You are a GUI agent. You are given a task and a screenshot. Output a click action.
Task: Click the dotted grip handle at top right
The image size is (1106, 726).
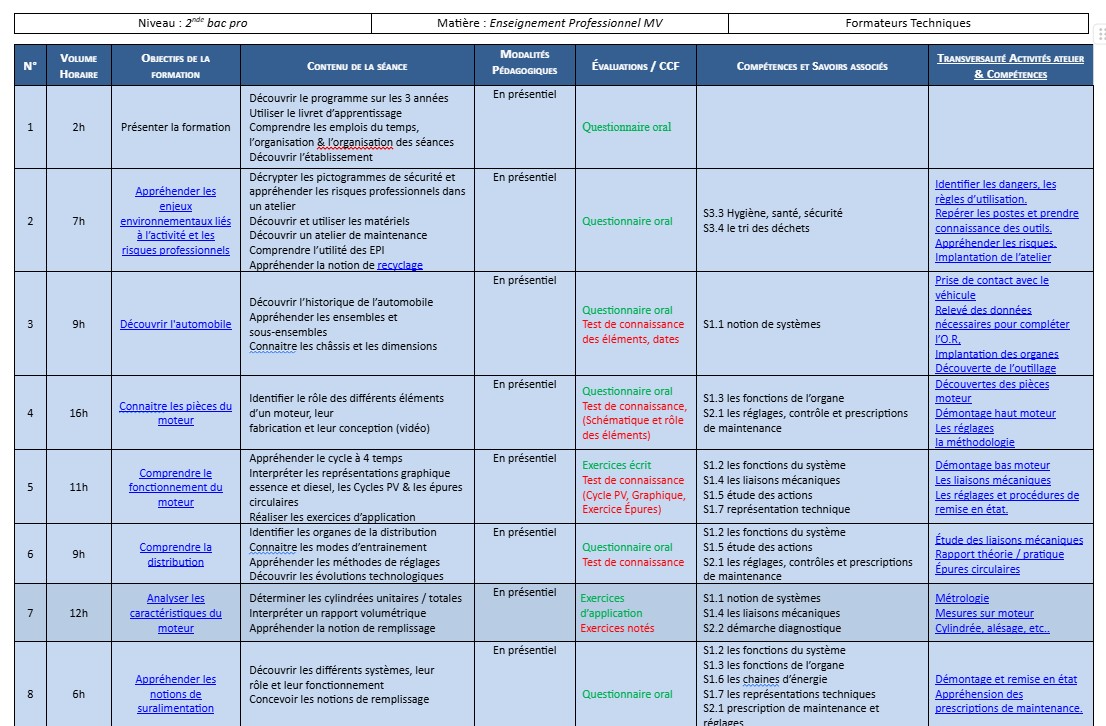coord(1101,33)
